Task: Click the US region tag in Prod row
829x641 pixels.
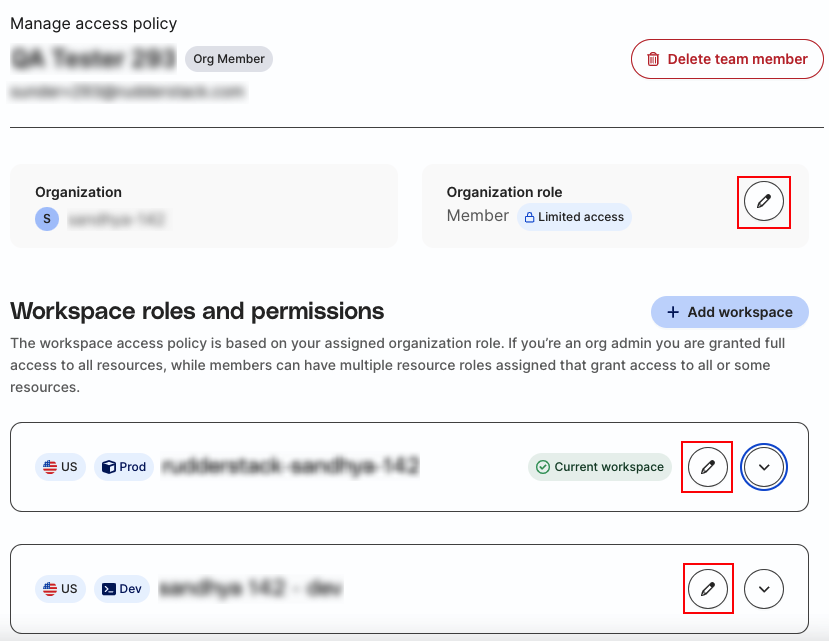Action: [60, 467]
